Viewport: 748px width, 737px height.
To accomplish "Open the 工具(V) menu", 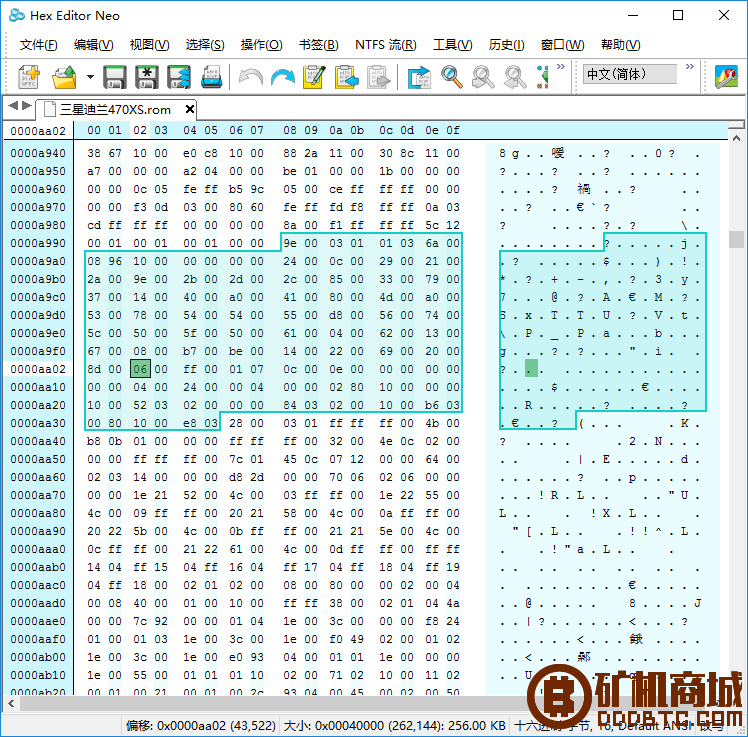I will point(452,45).
